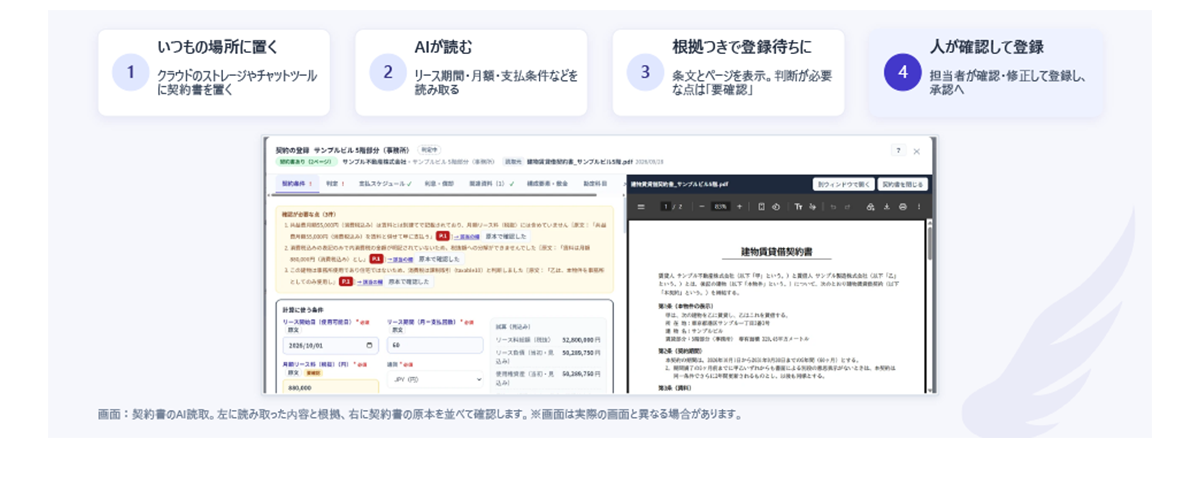Click 原本で確認した for the third warning item
This screenshot has width=1200, height=480.
pyautogui.click(x=408, y=282)
